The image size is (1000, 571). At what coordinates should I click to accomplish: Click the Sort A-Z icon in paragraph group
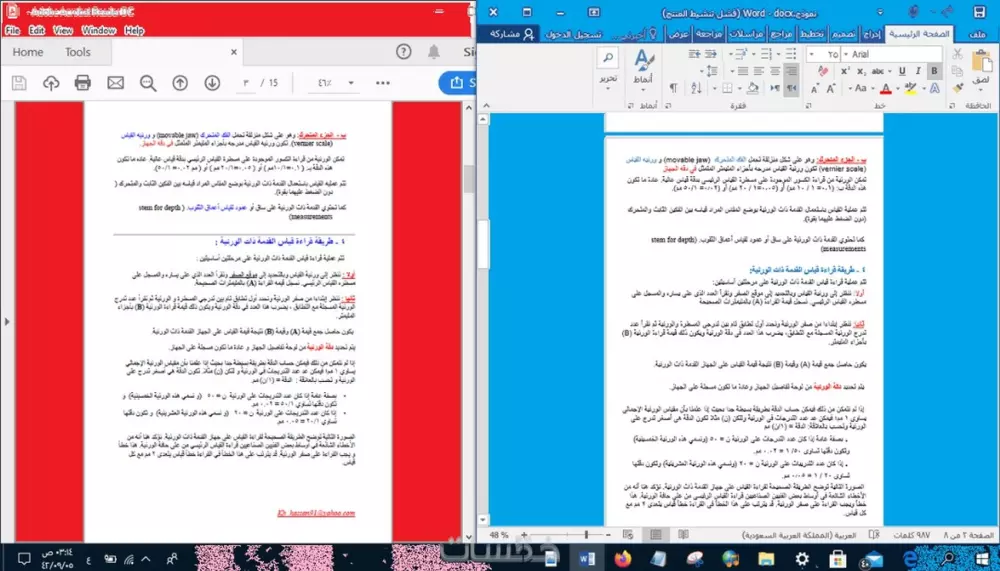pos(696,88)
